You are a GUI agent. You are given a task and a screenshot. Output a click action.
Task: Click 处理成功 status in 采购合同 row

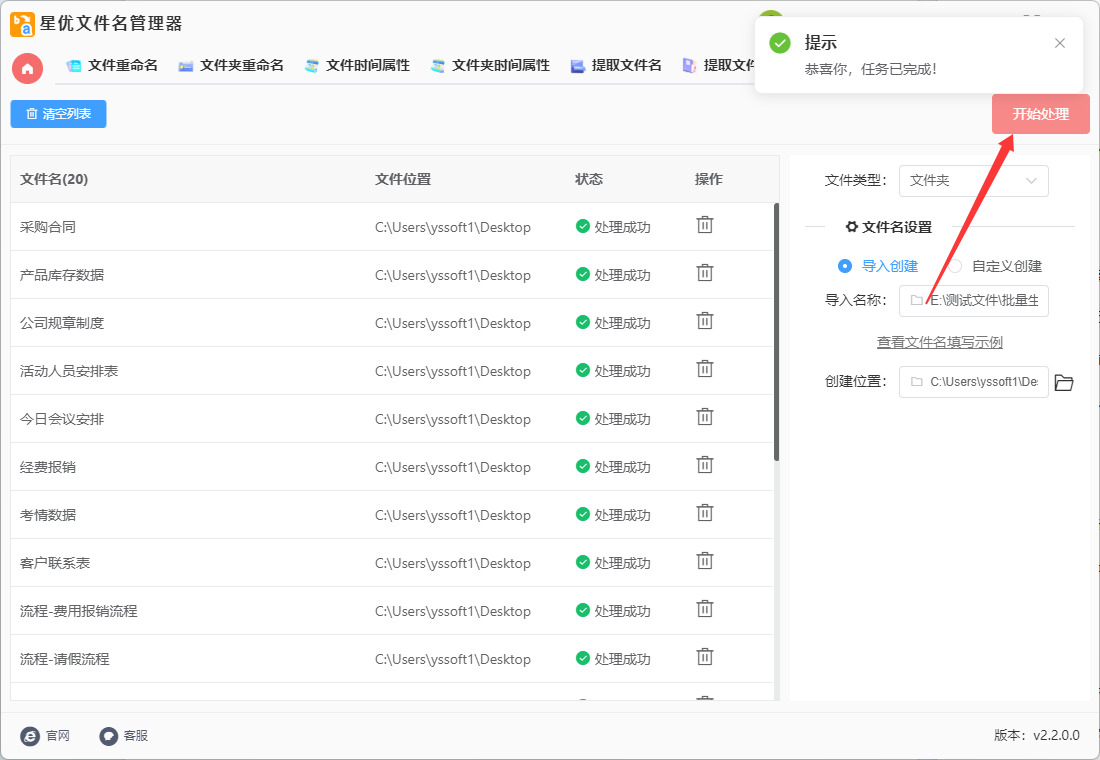tap(613, 227)
